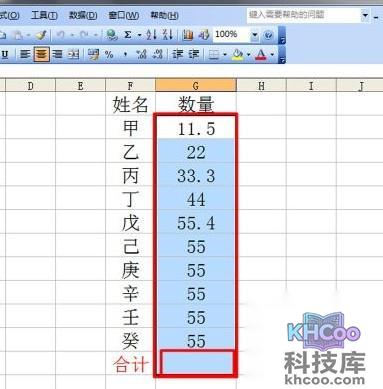
Task: Expand Standard toolbar options chevron
Action: tap(282, 35)
